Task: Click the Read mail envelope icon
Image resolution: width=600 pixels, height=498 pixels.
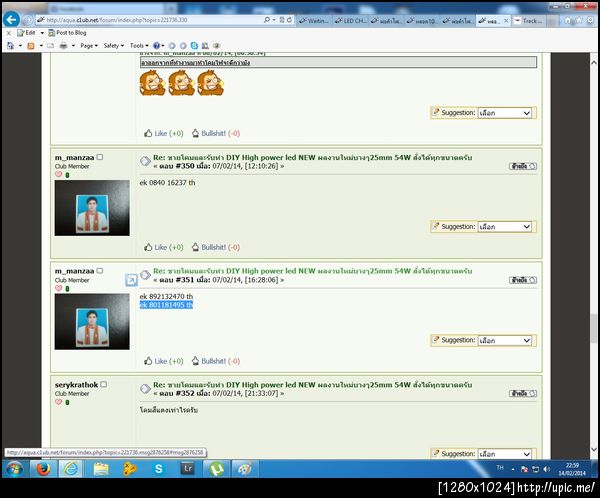Action: (51, 46)
